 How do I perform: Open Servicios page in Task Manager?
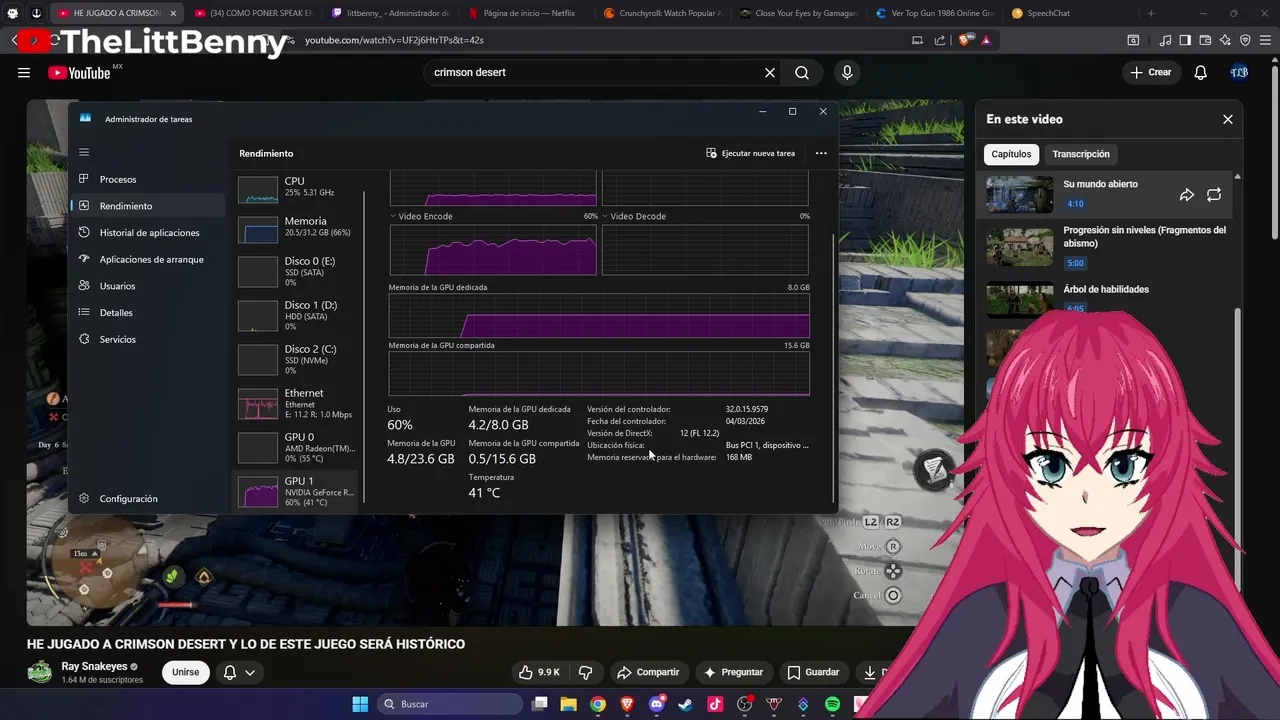click(x=148, y=339)
